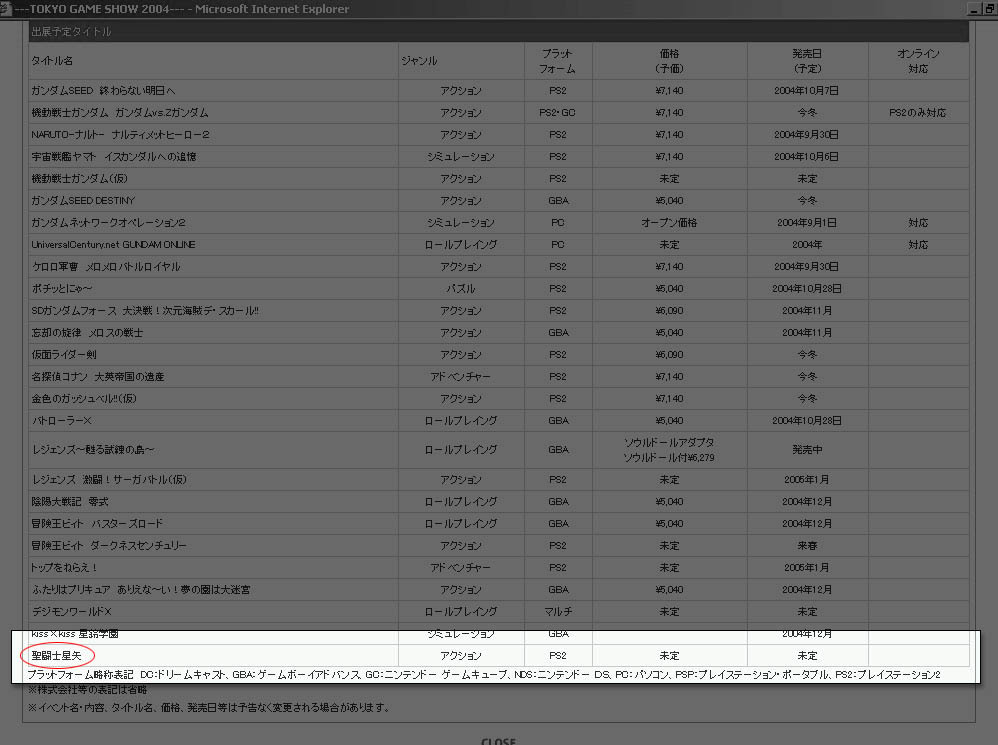
Task: Select the release date '2004年10月7日'
Action: [x=806, y=90]
